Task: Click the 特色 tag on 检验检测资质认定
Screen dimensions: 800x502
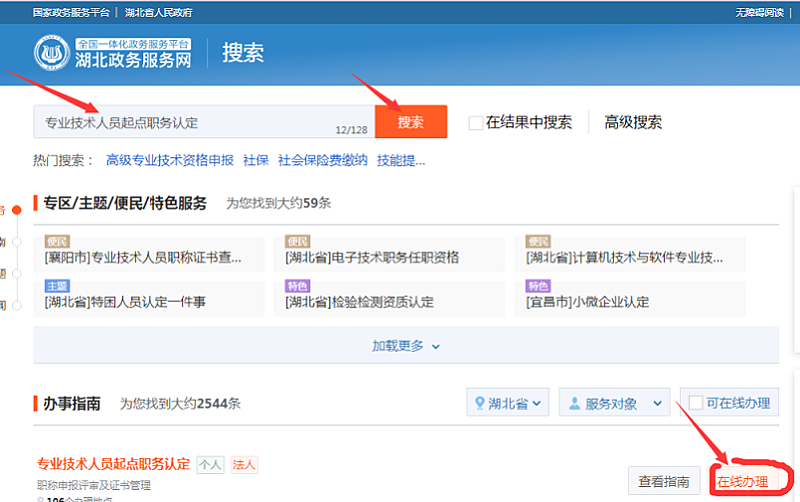Action: point(297,286)
